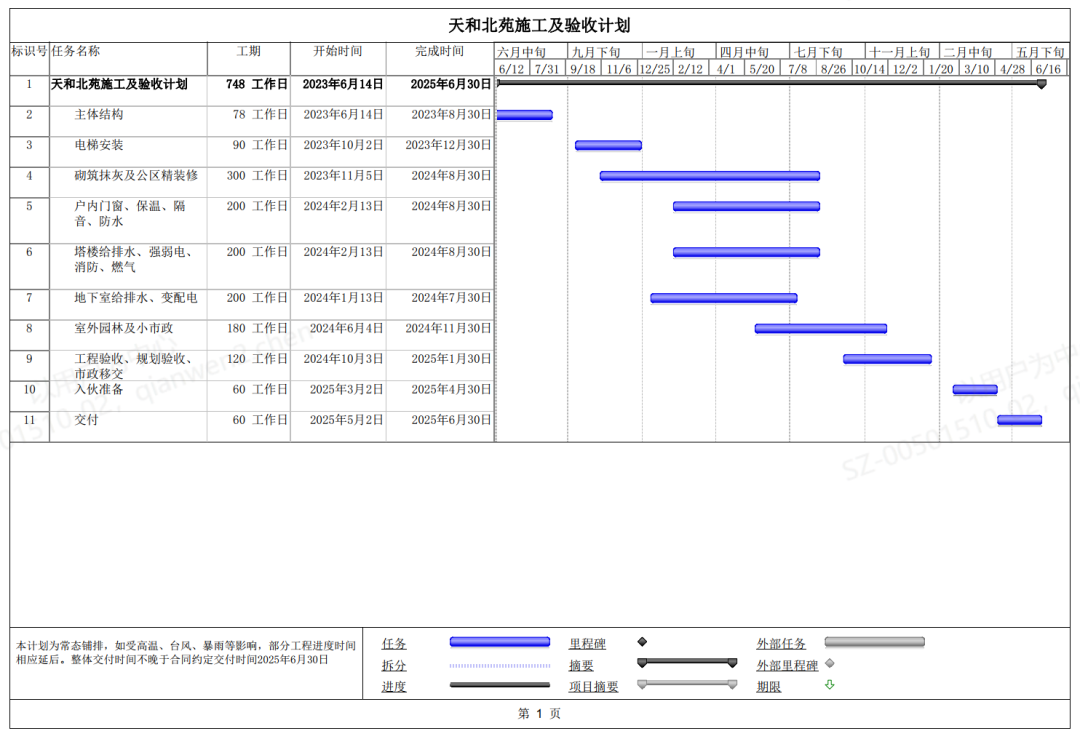Click the 室外园林及小市政 Gantt bar
The image size is (1080, 739).
(820, 329)
